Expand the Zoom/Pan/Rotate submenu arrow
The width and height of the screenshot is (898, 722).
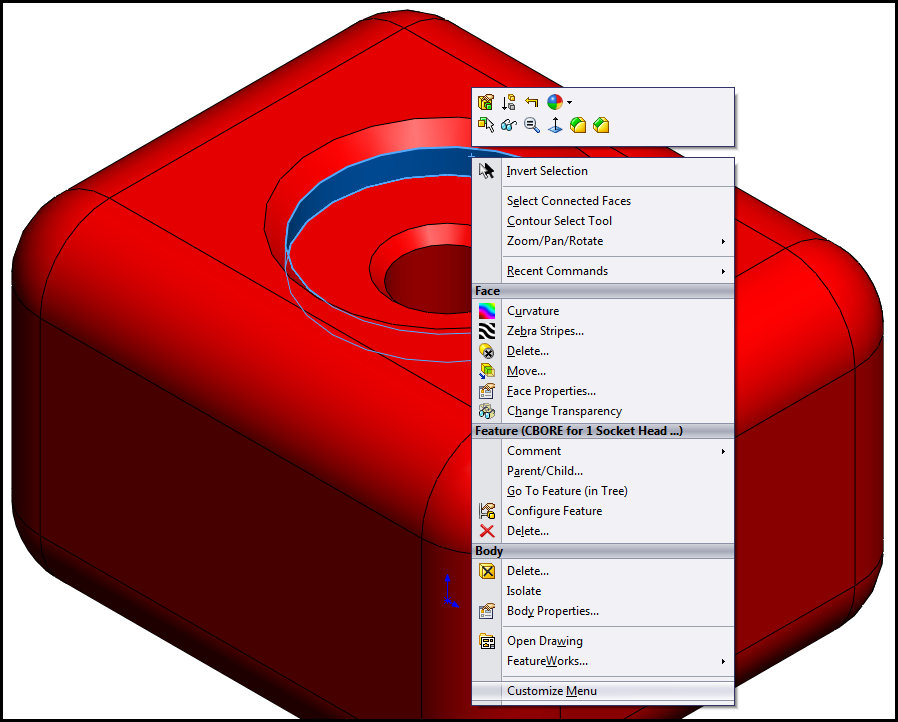[x=723, y=242]
